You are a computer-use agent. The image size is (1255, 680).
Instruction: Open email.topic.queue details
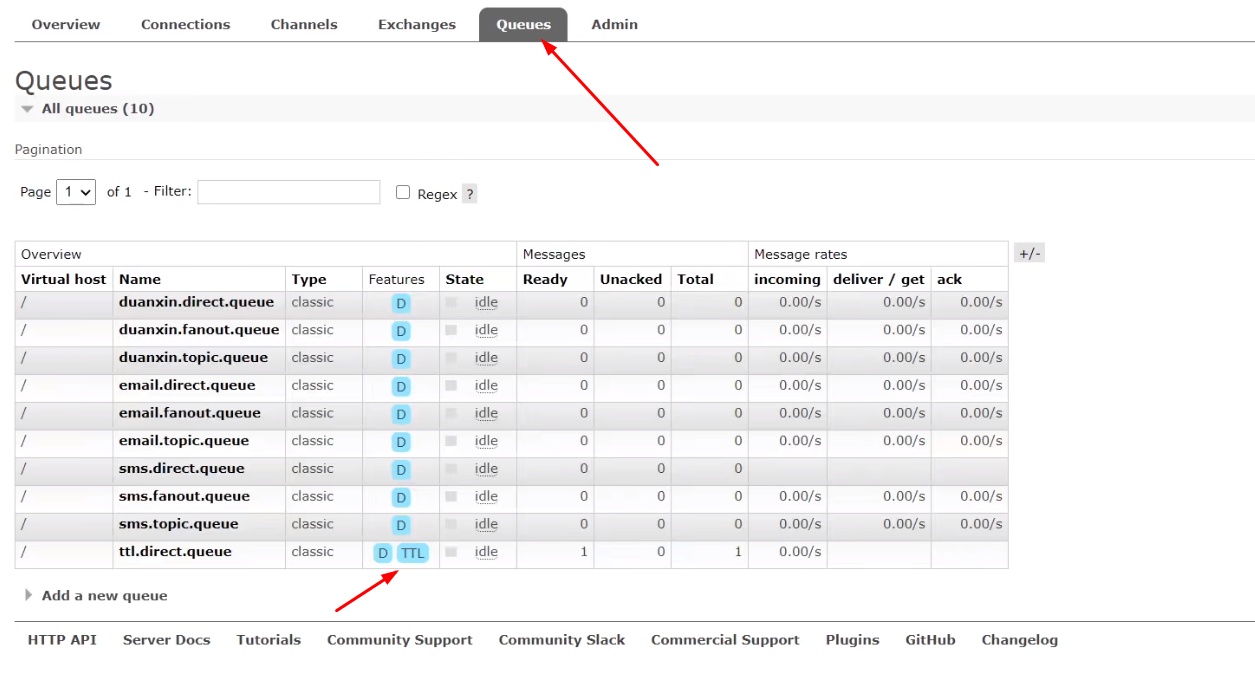[x=184, y=441]
